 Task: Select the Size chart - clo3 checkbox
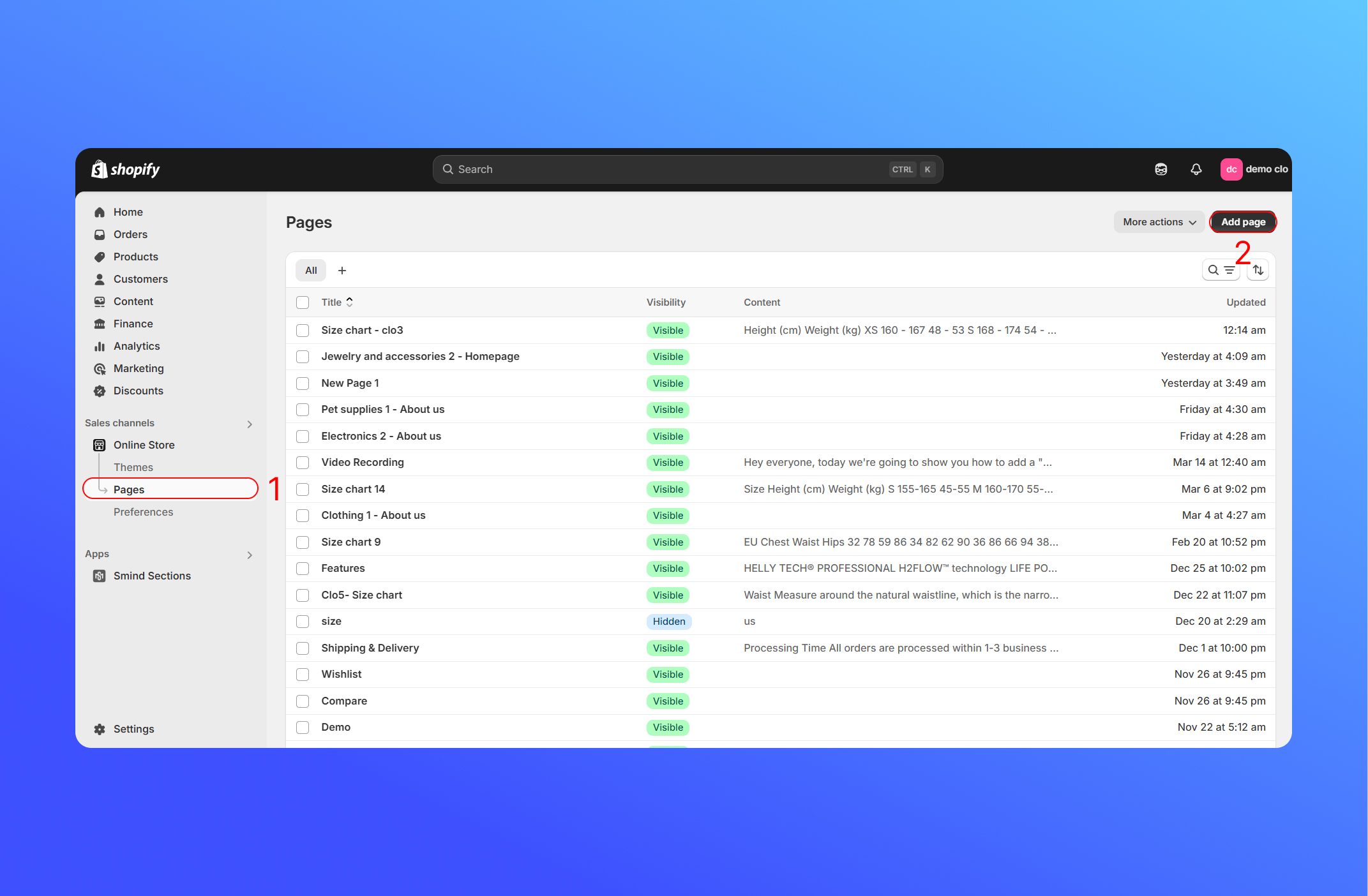point(303,331)
